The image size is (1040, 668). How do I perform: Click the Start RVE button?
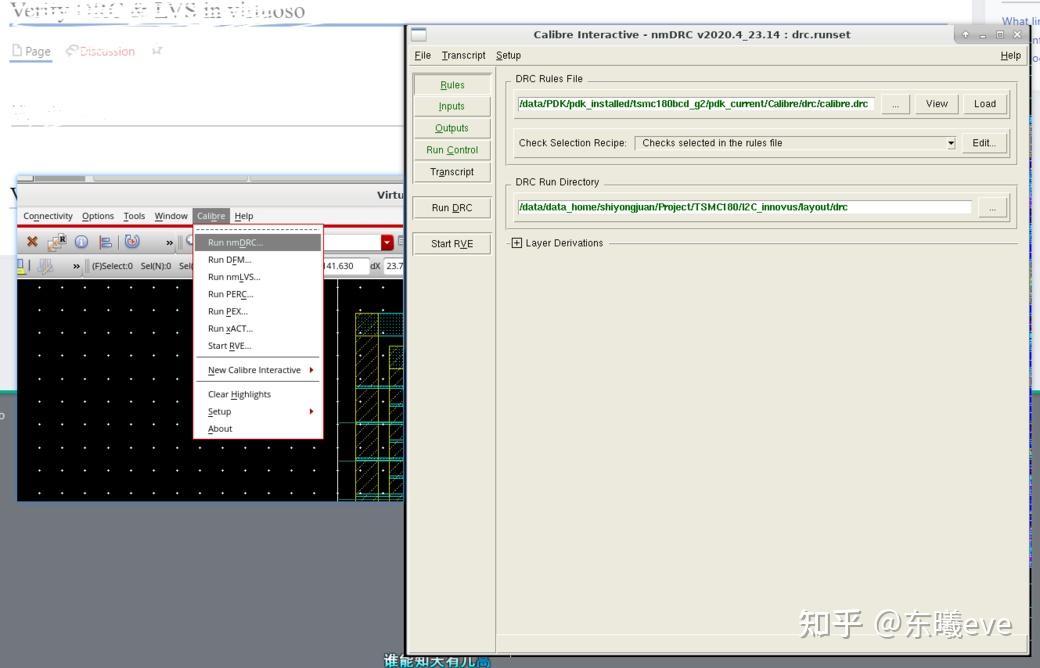451,243
